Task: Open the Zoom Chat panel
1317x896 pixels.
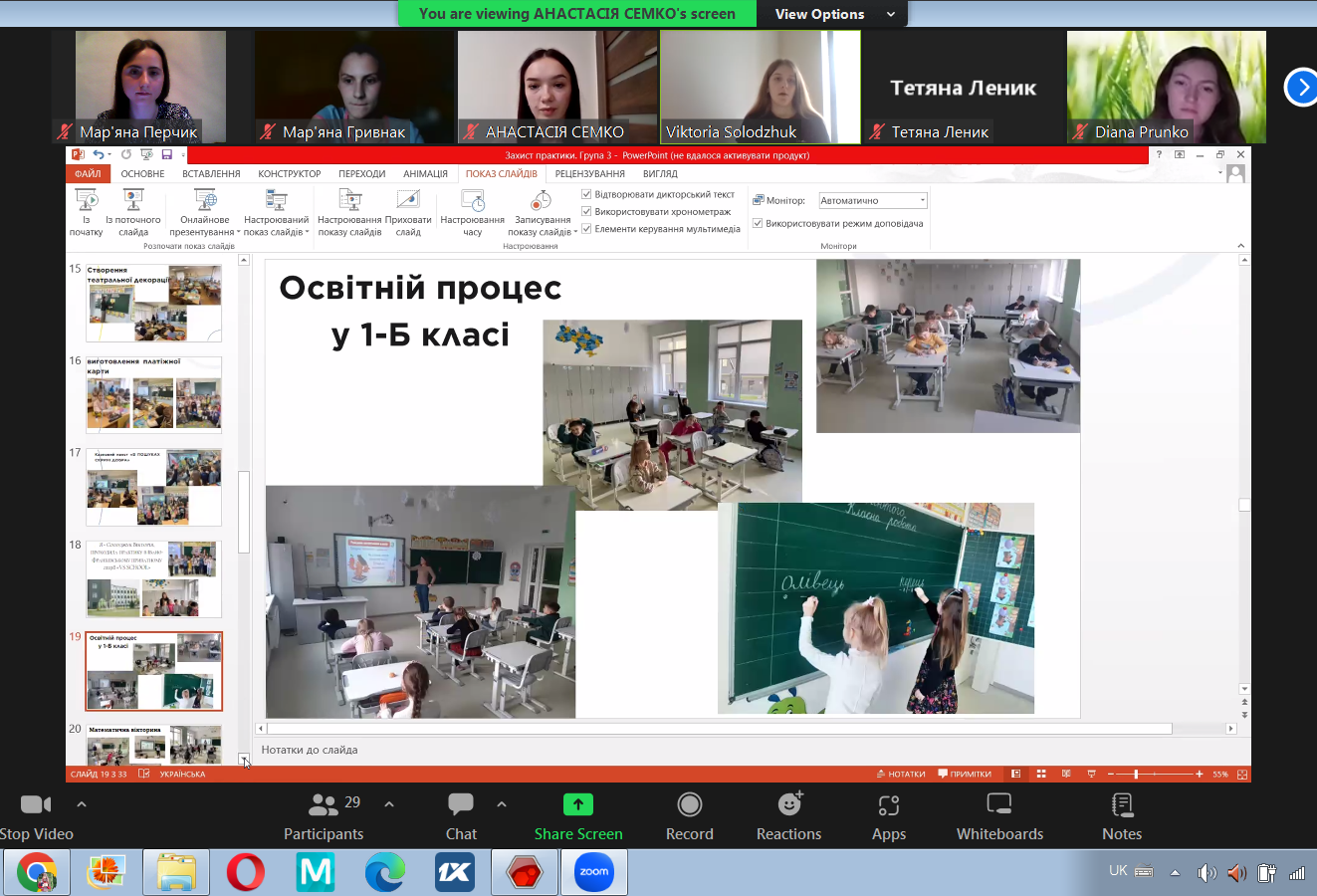Action: 460,804
